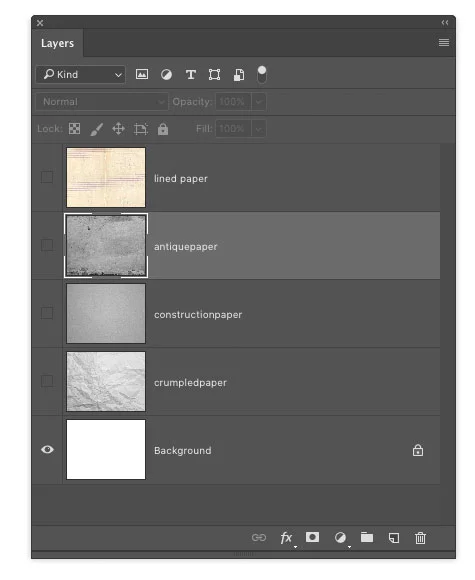Screen dimensions: 475x580
Task: Toggle layer filtering on/off switch
Action: click(x=262, y=74)
